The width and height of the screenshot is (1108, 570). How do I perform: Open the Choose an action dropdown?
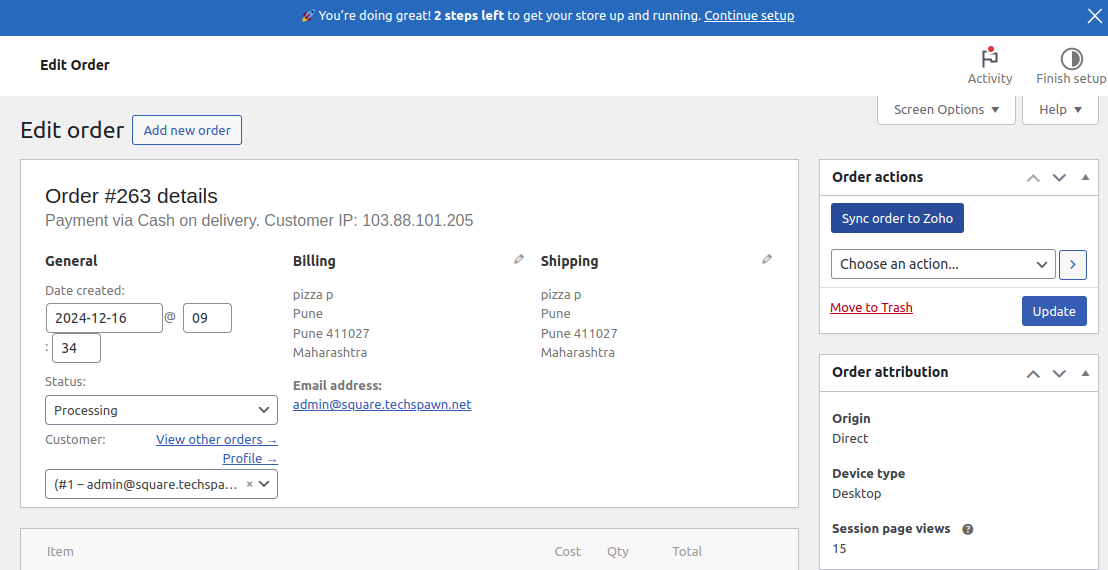(943, 264)
